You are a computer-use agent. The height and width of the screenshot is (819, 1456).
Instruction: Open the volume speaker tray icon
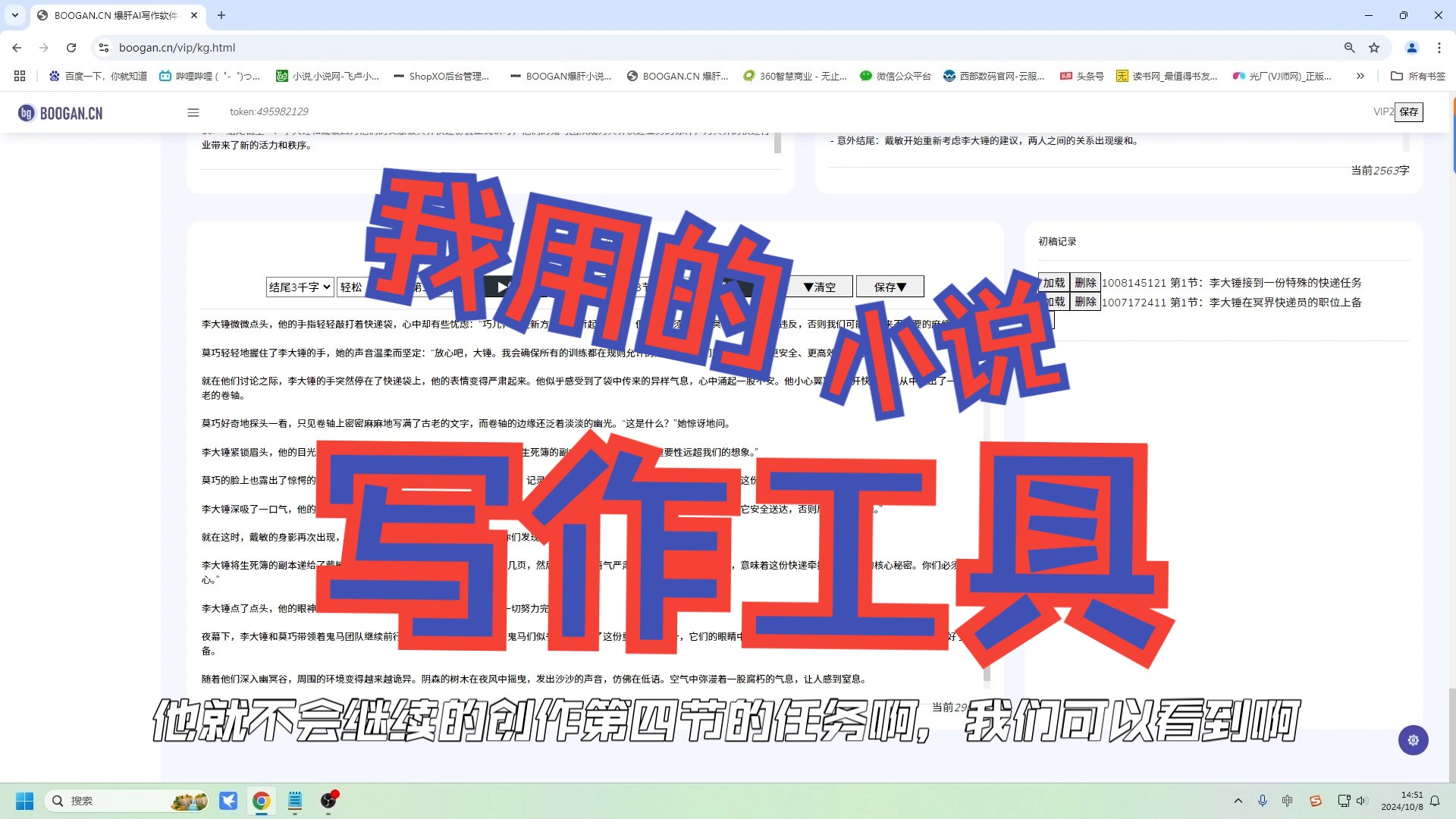pos(1361,801)
